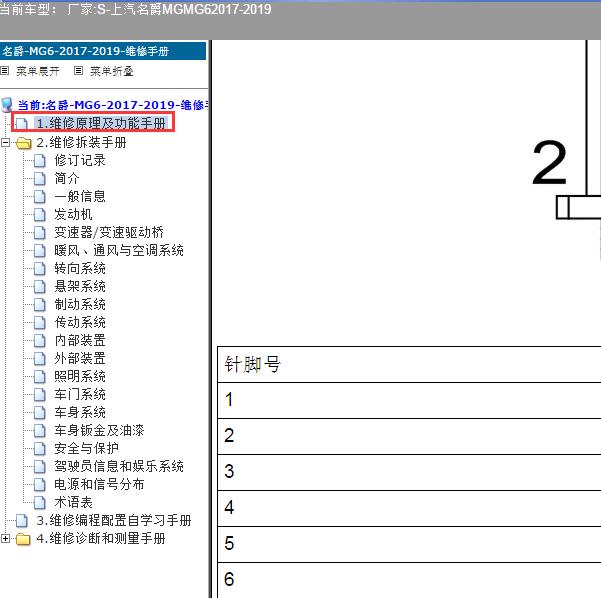Open the 安全与保护 section
Screen dimensions: 601x598
pyautogui.click(x=86, y=448)
